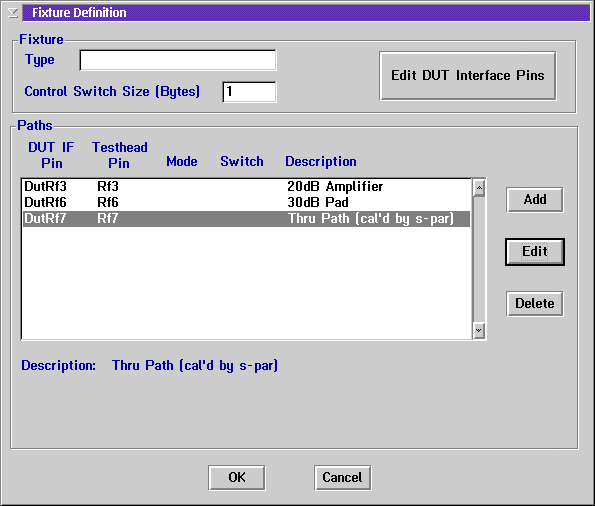Viewport: 595px width, 506px height.
Task: Click the Description column header
Action: click(x=321, y=161)
